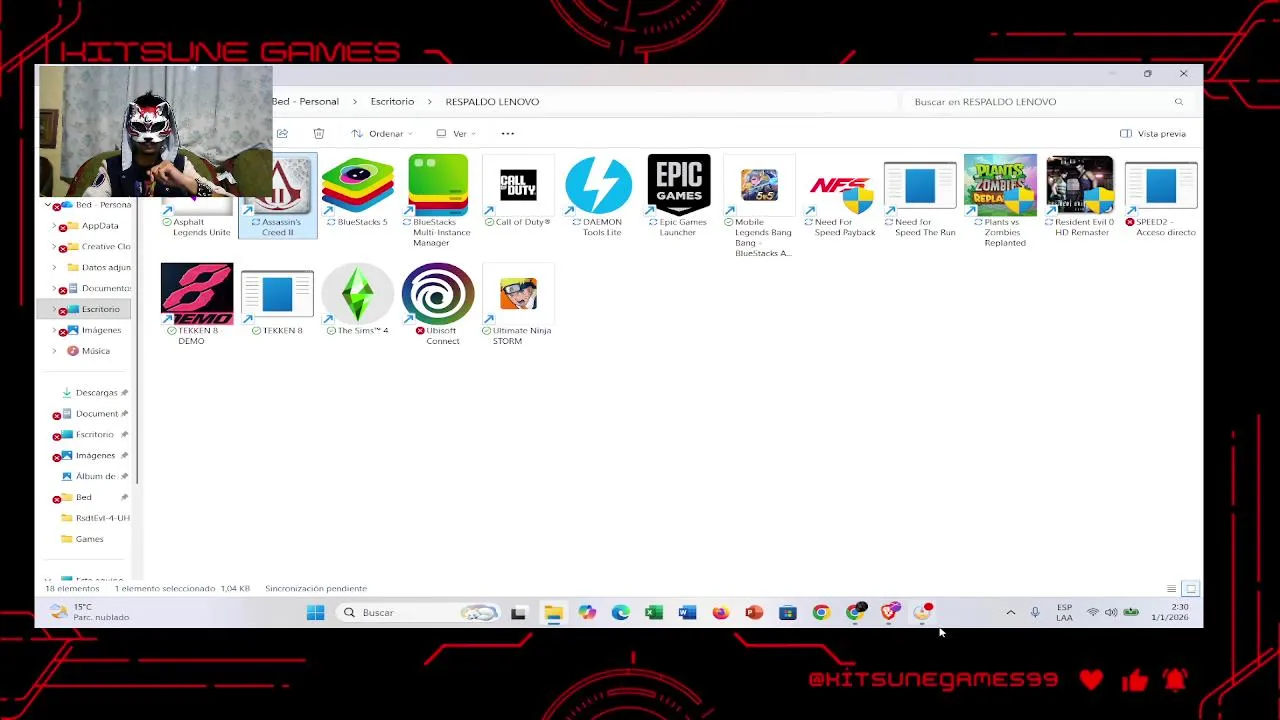Show hidden system tray icons

[x=1010, y=612]
